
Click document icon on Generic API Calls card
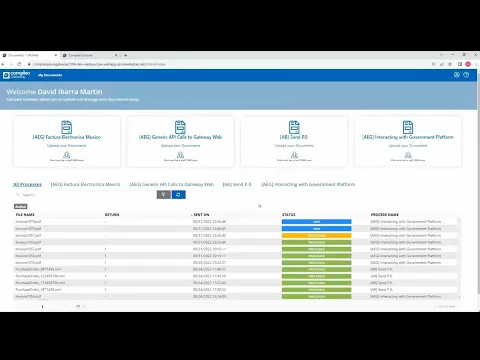[180, 127]
